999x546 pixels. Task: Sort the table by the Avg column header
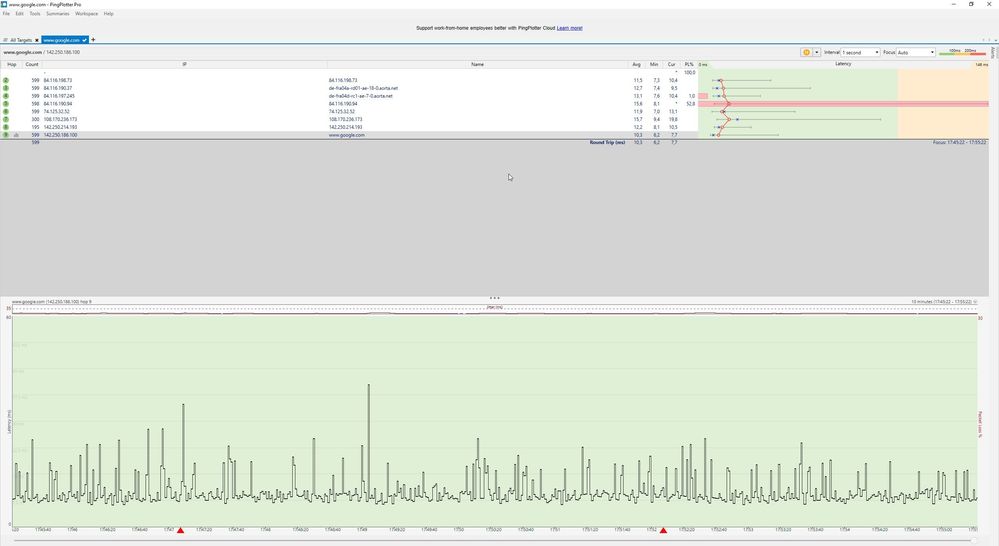[x=637, y=64]
